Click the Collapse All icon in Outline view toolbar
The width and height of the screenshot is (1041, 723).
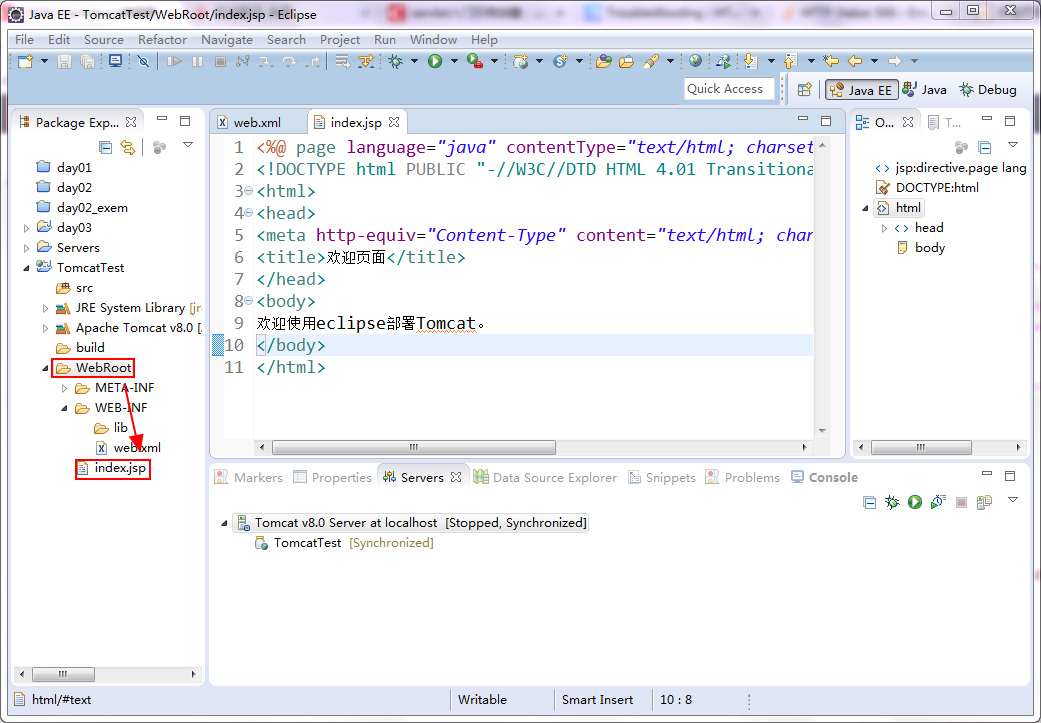(985, 147)
